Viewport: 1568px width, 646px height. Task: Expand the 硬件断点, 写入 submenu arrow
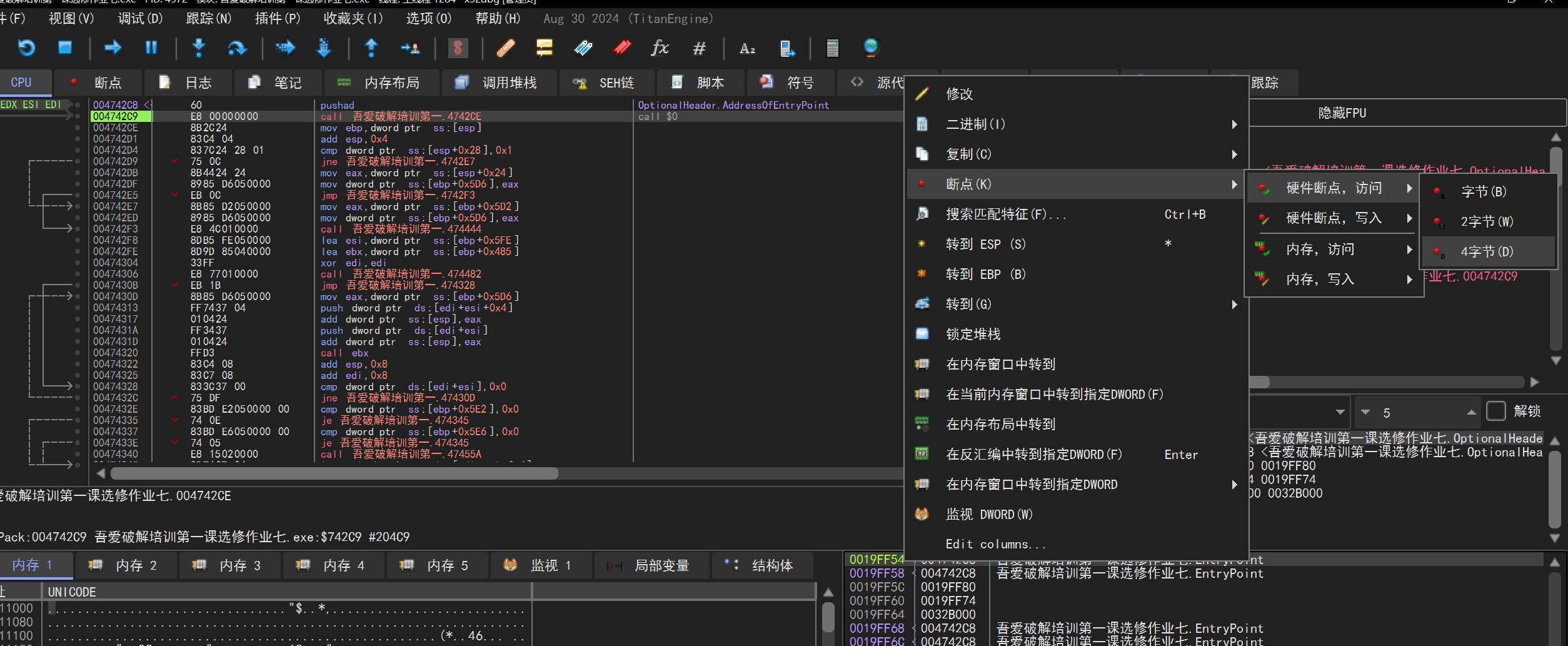point(1409,218)
